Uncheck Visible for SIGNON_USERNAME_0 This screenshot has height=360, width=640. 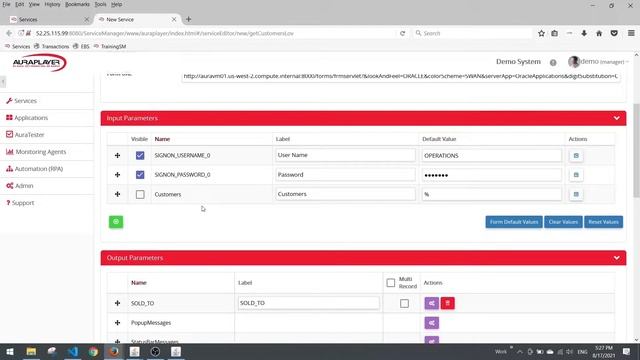click(x=140, y=156)
